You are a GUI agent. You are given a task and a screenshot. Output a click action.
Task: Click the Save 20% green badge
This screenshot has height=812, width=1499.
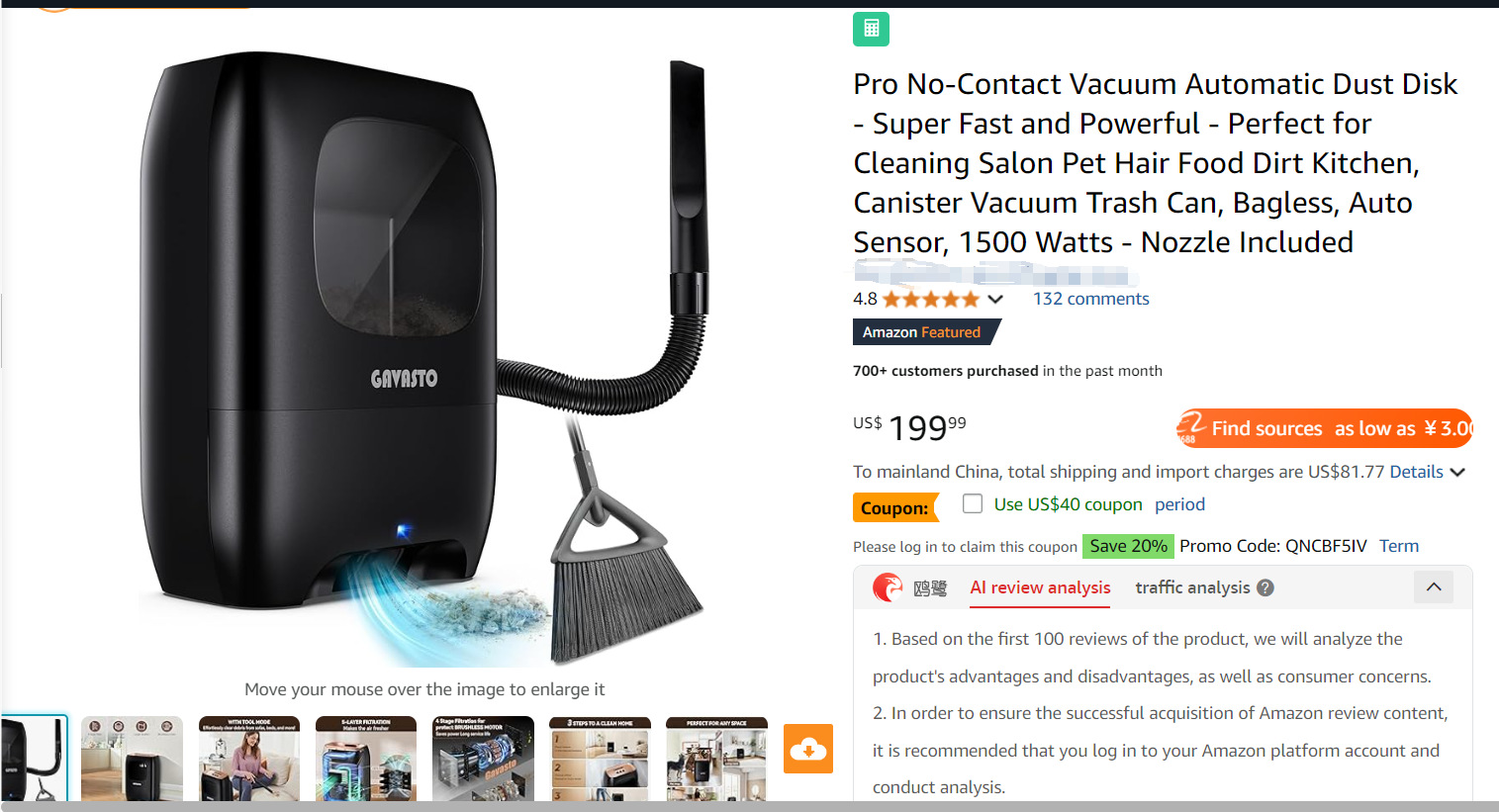tap(1128, 546)
